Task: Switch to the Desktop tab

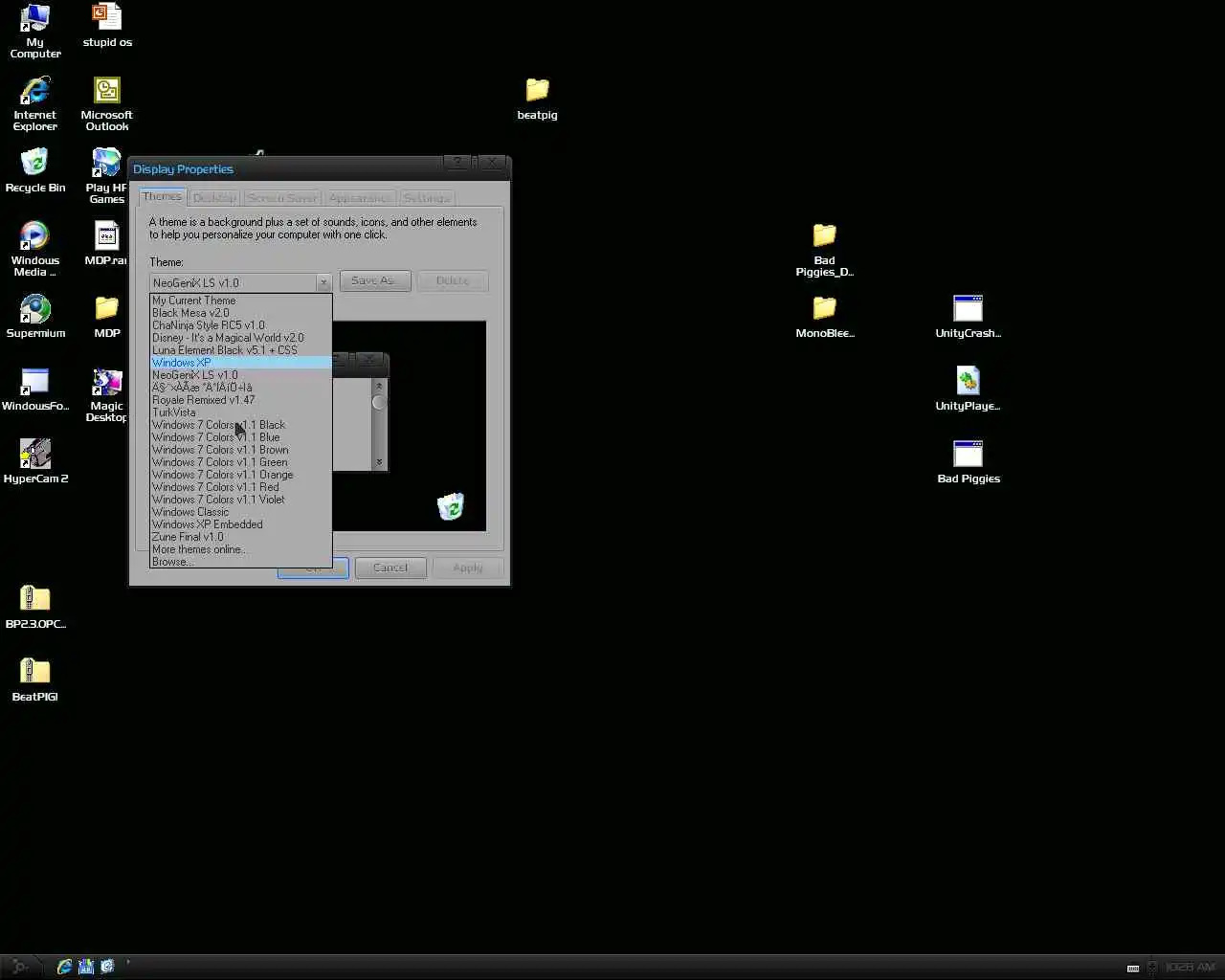Action: coord(214,197)
